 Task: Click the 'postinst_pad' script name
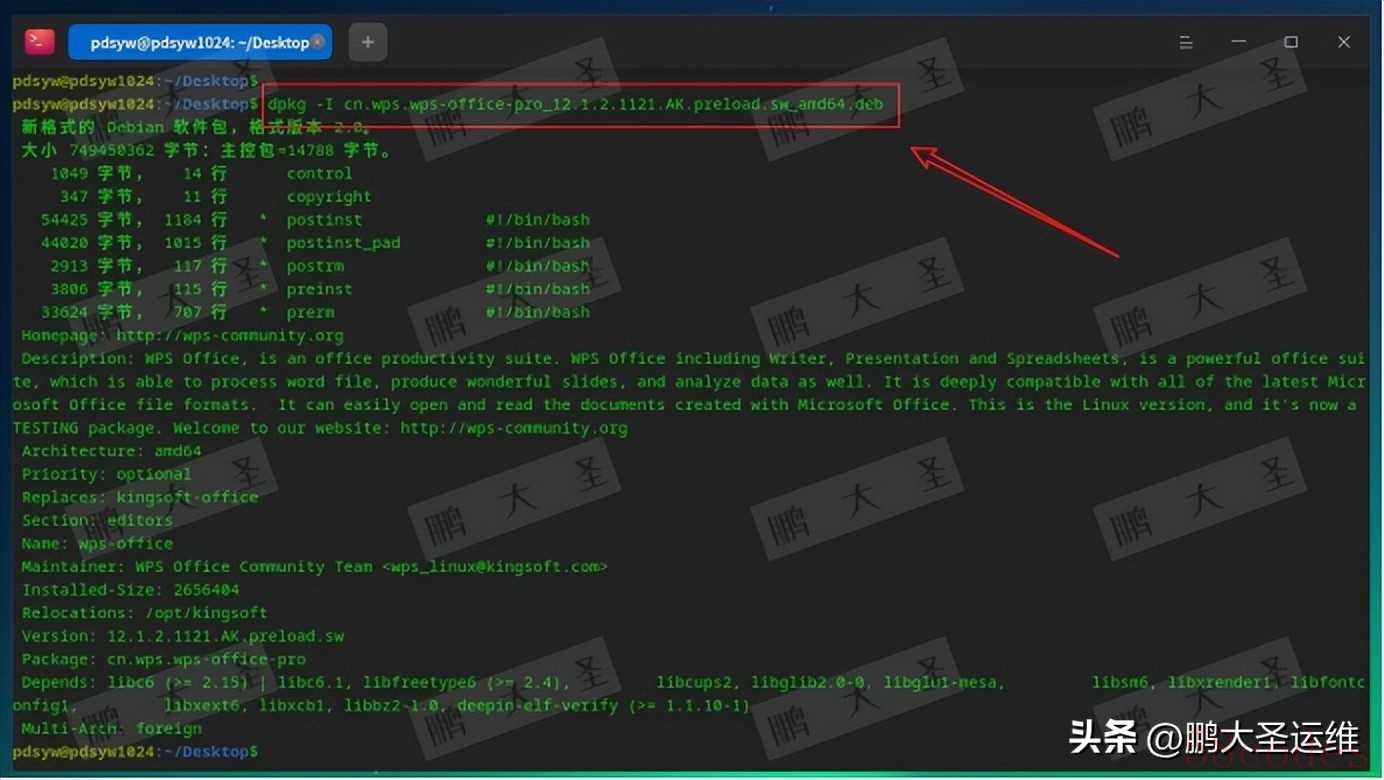(343, 243)
